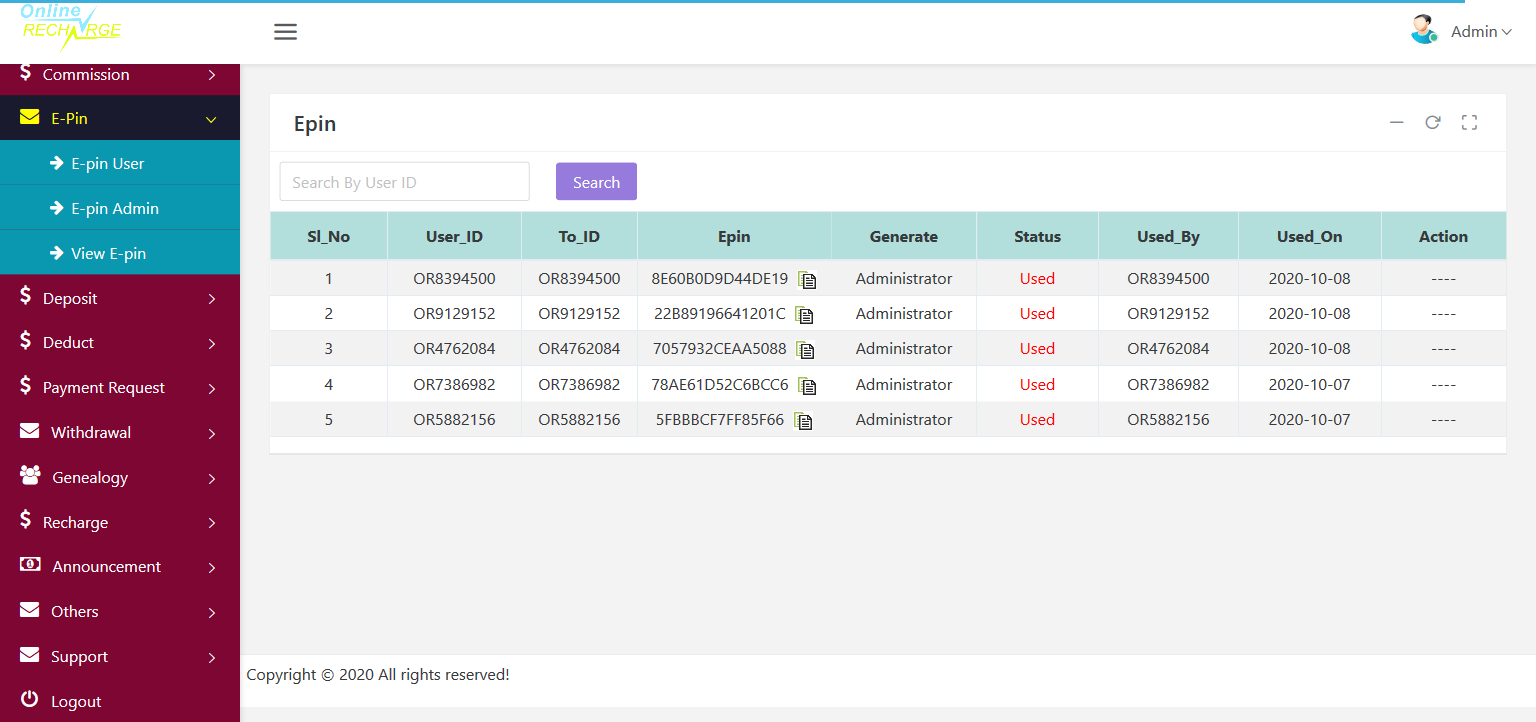This screenshot has width=1536, height=722.
Task: Click the dollar icon beside Deposit
Action: point(26,297)
